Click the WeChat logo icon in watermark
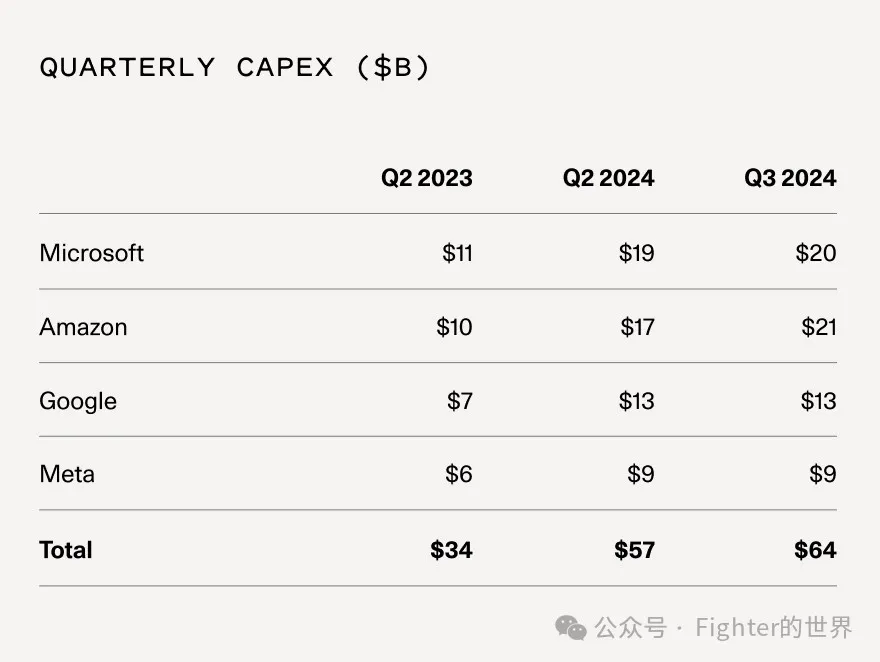Image resolution: width=880 pixels, height=662 pixels. click(x=571, y=628)
